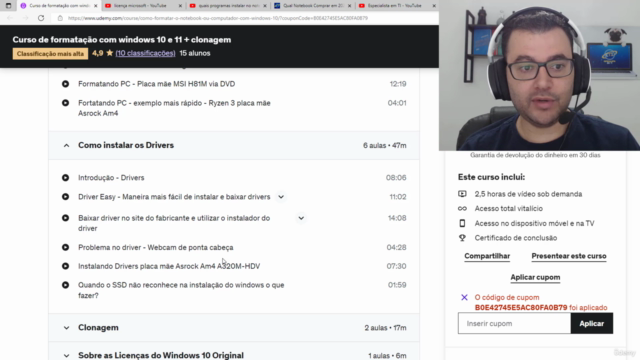Click the 'Classificação mais alta' badge
This screenshot has width=640, height=360.
50,53
